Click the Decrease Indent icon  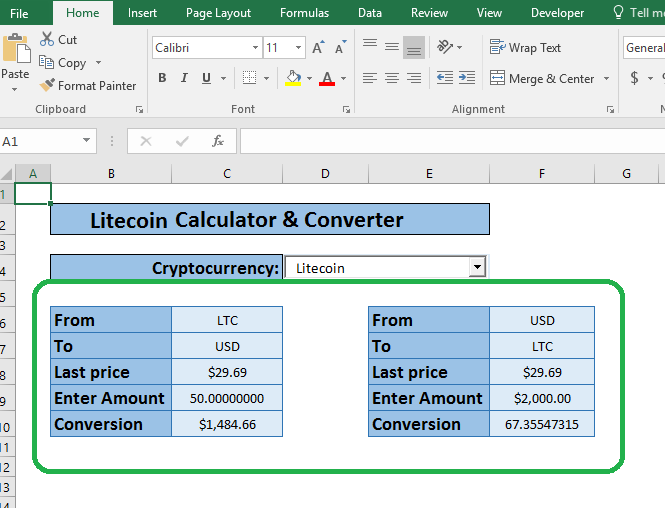point(445,78)
